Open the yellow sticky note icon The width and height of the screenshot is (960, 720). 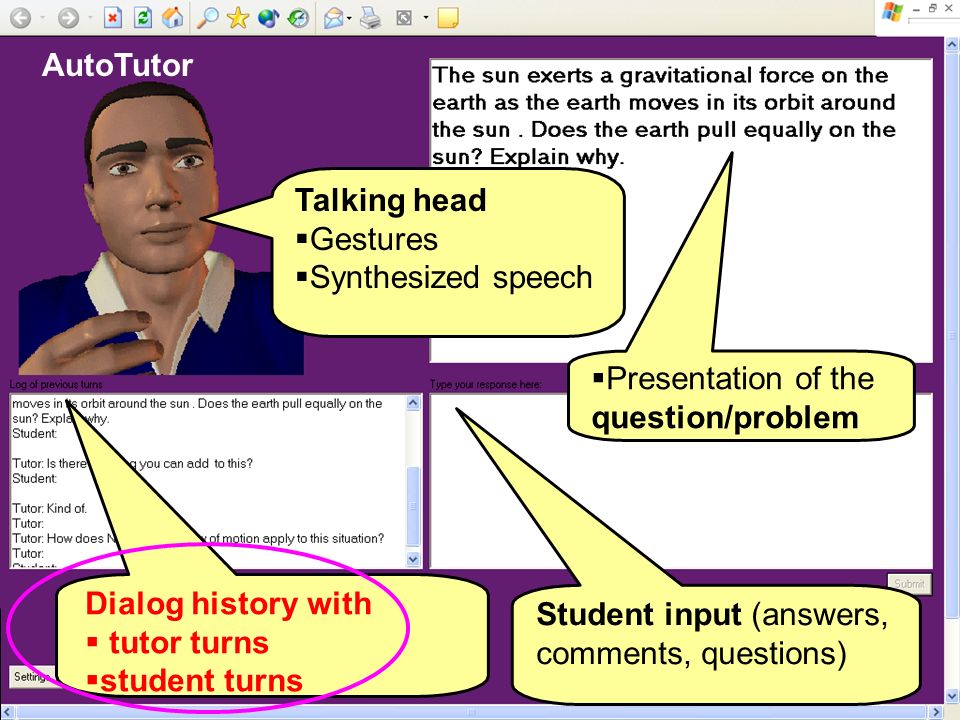coord(448,18)
